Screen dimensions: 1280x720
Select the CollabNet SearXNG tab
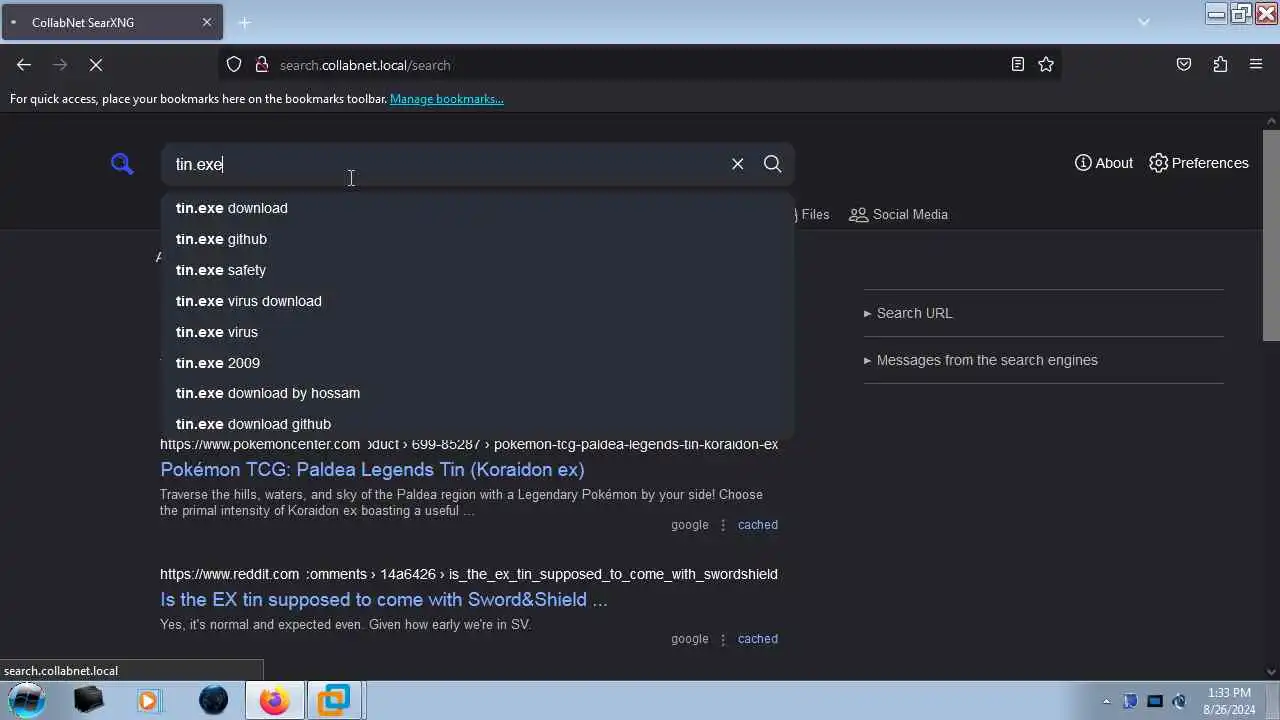[x=110, y=22]
